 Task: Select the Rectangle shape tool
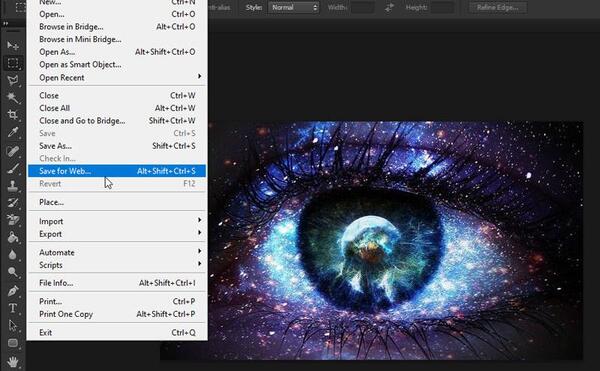13,343
